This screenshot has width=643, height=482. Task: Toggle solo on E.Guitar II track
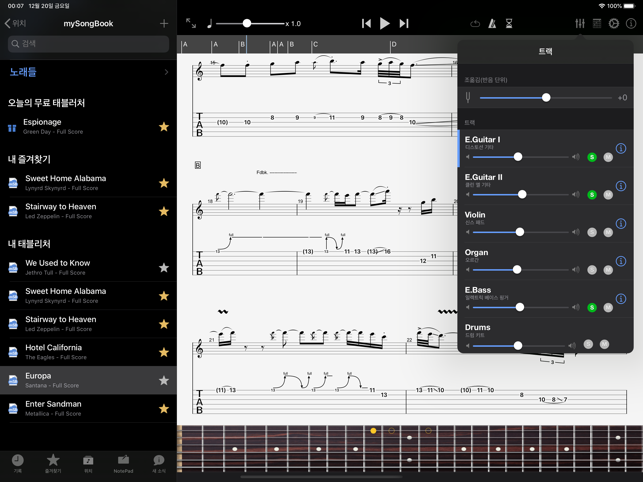click(592, 195)
